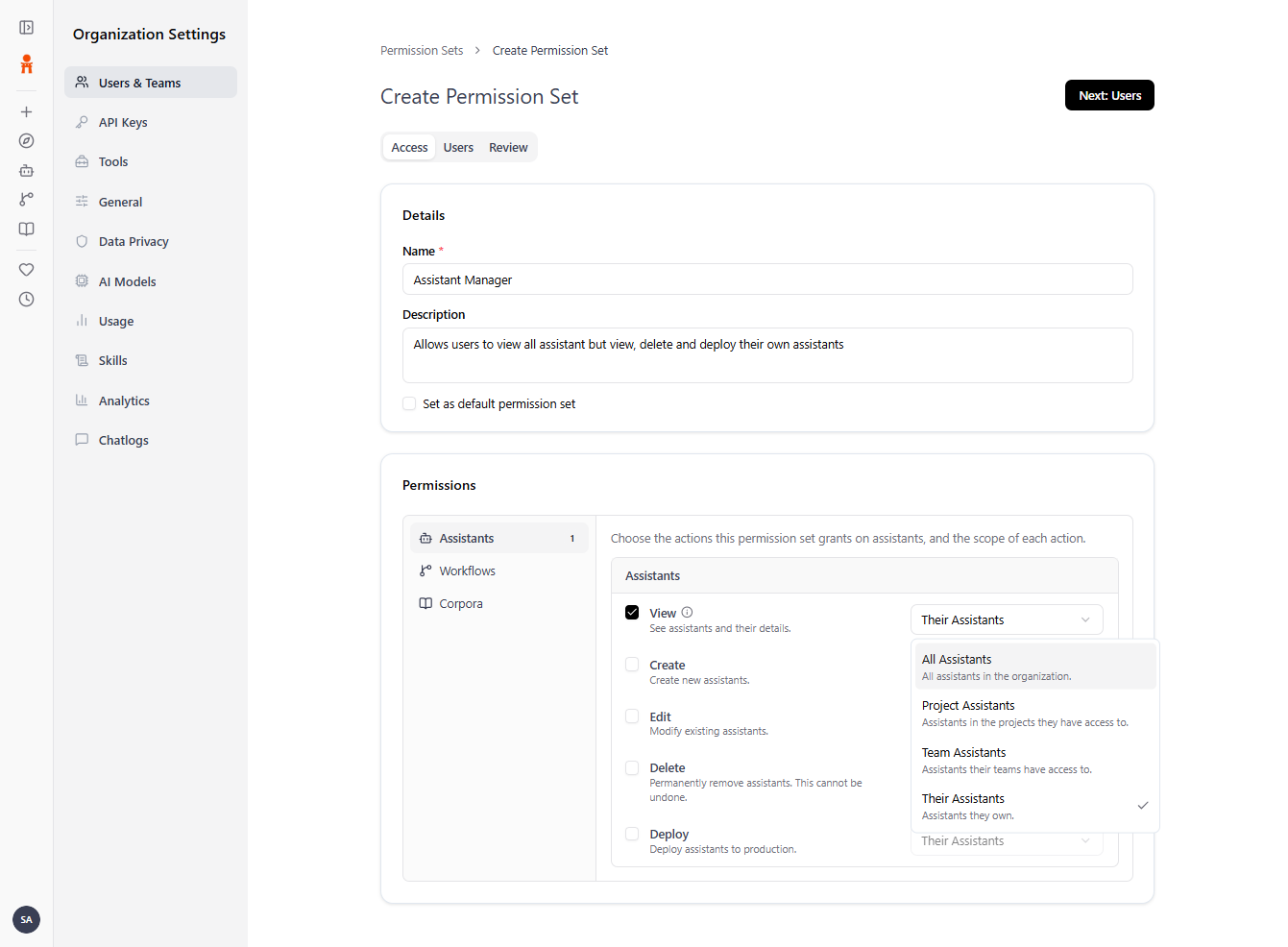Open General settings page
This screenshot has height=947, width=1288.
pos(151,202)
